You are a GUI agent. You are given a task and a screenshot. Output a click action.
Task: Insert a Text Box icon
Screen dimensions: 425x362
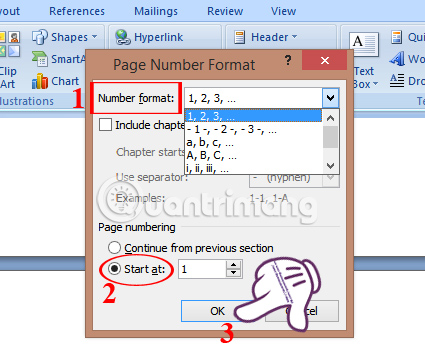pyautogui.click(x=364, y=44)
